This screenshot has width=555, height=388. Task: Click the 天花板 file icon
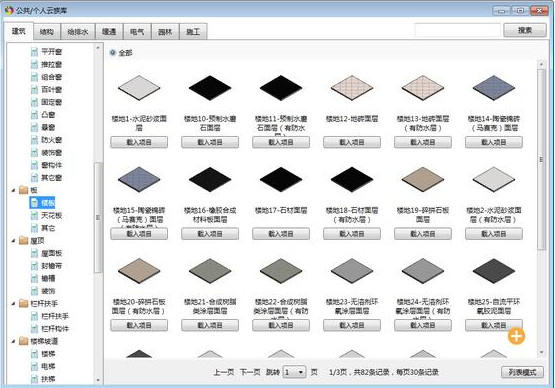click(34, 215)
